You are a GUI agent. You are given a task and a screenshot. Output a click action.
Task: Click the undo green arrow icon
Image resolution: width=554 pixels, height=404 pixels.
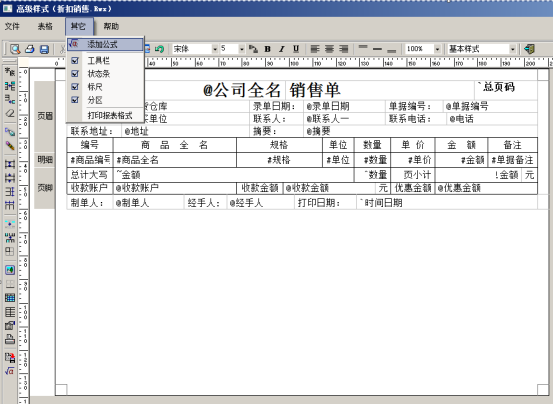click(x=160, y=49)
